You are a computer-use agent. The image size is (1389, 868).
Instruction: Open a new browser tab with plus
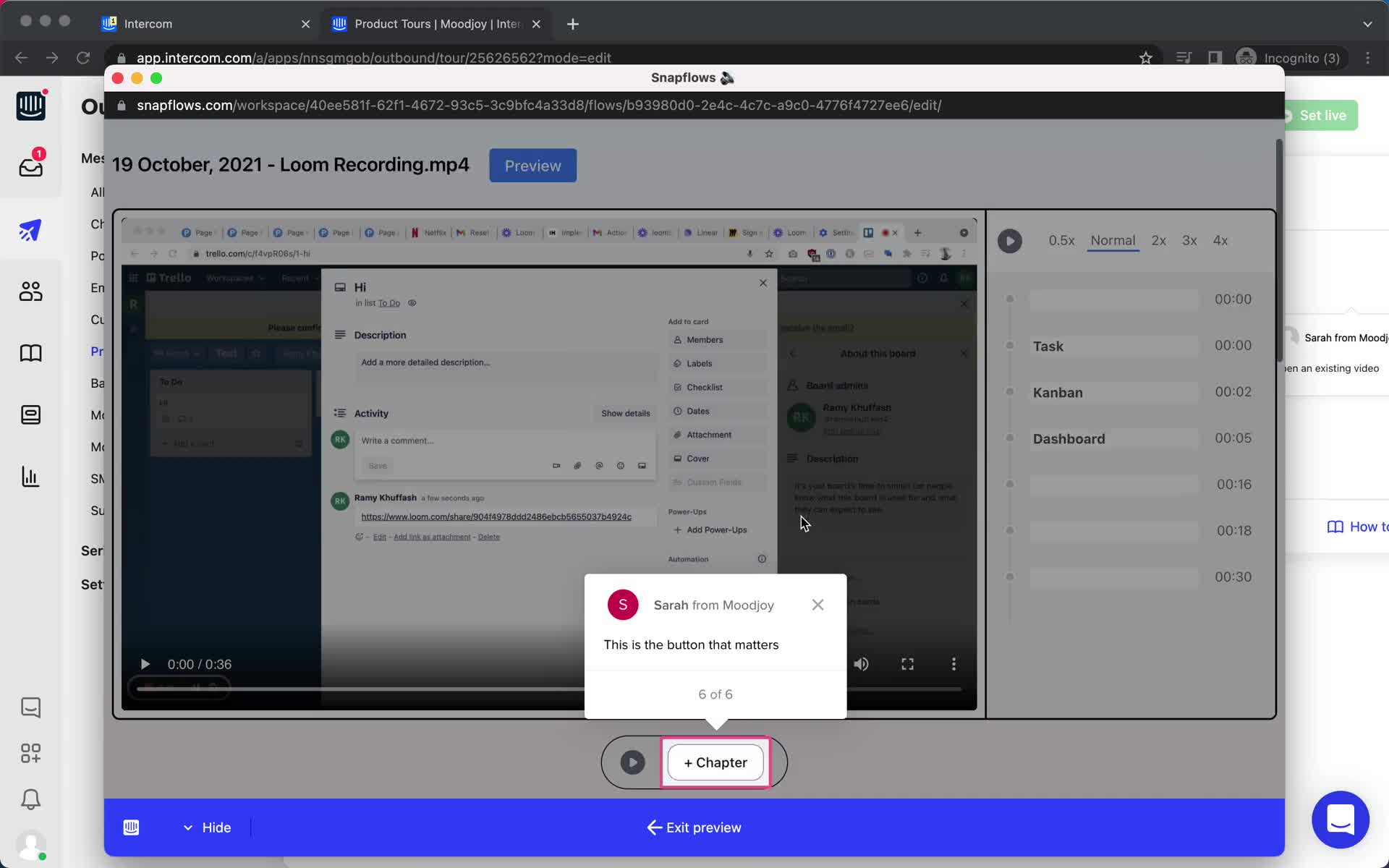tap(572, 24)
